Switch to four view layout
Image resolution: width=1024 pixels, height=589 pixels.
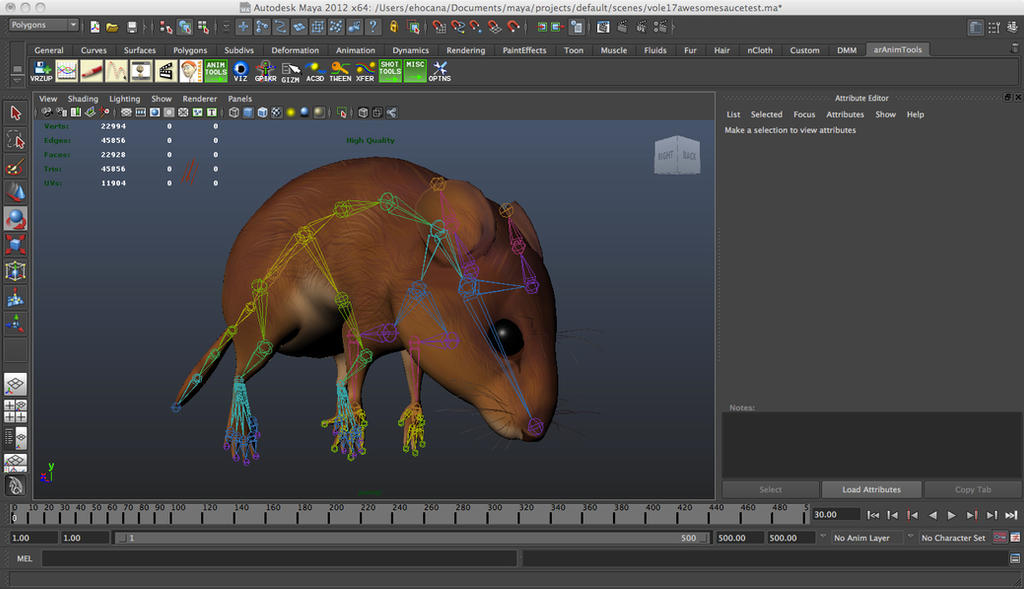tap(16, 411)
